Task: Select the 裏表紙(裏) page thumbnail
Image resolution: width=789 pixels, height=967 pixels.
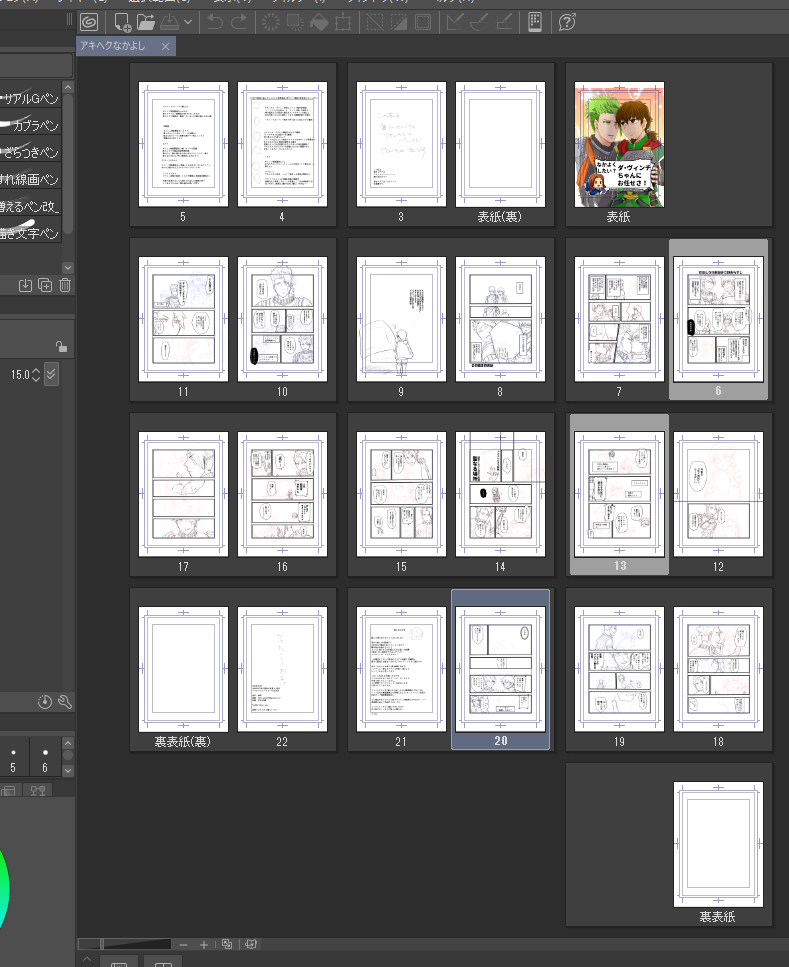Action: point(183,669)
